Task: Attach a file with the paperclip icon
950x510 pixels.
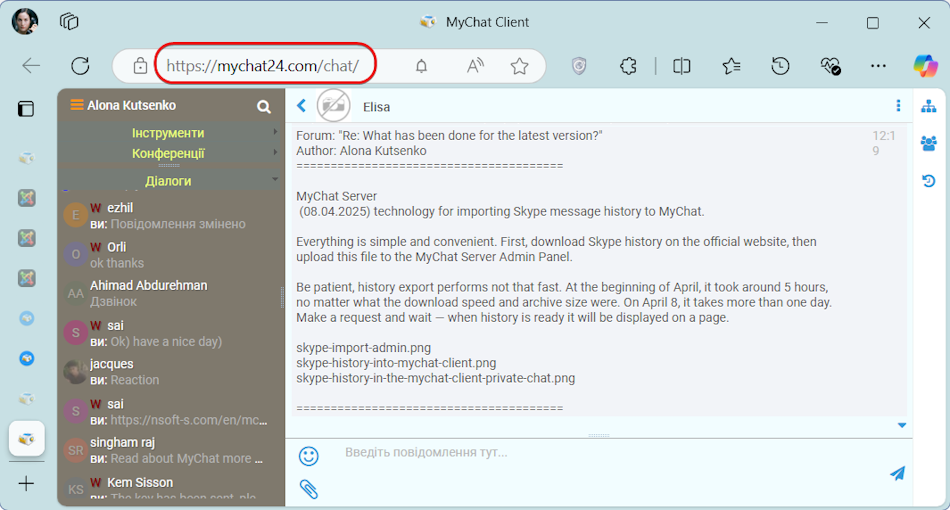Action: click(x=308, y=489)
